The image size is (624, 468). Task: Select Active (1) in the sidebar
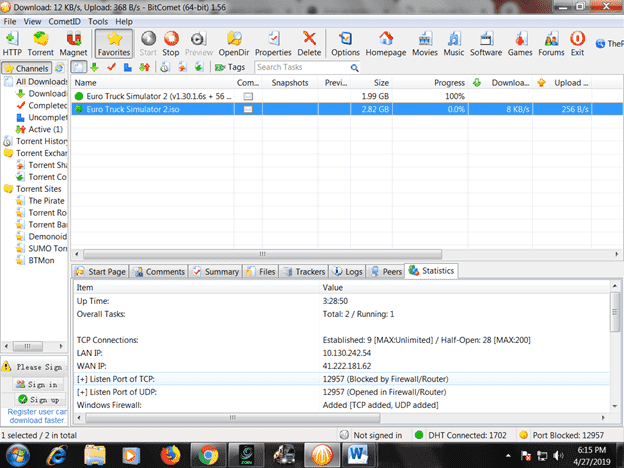tap(39, 129)
